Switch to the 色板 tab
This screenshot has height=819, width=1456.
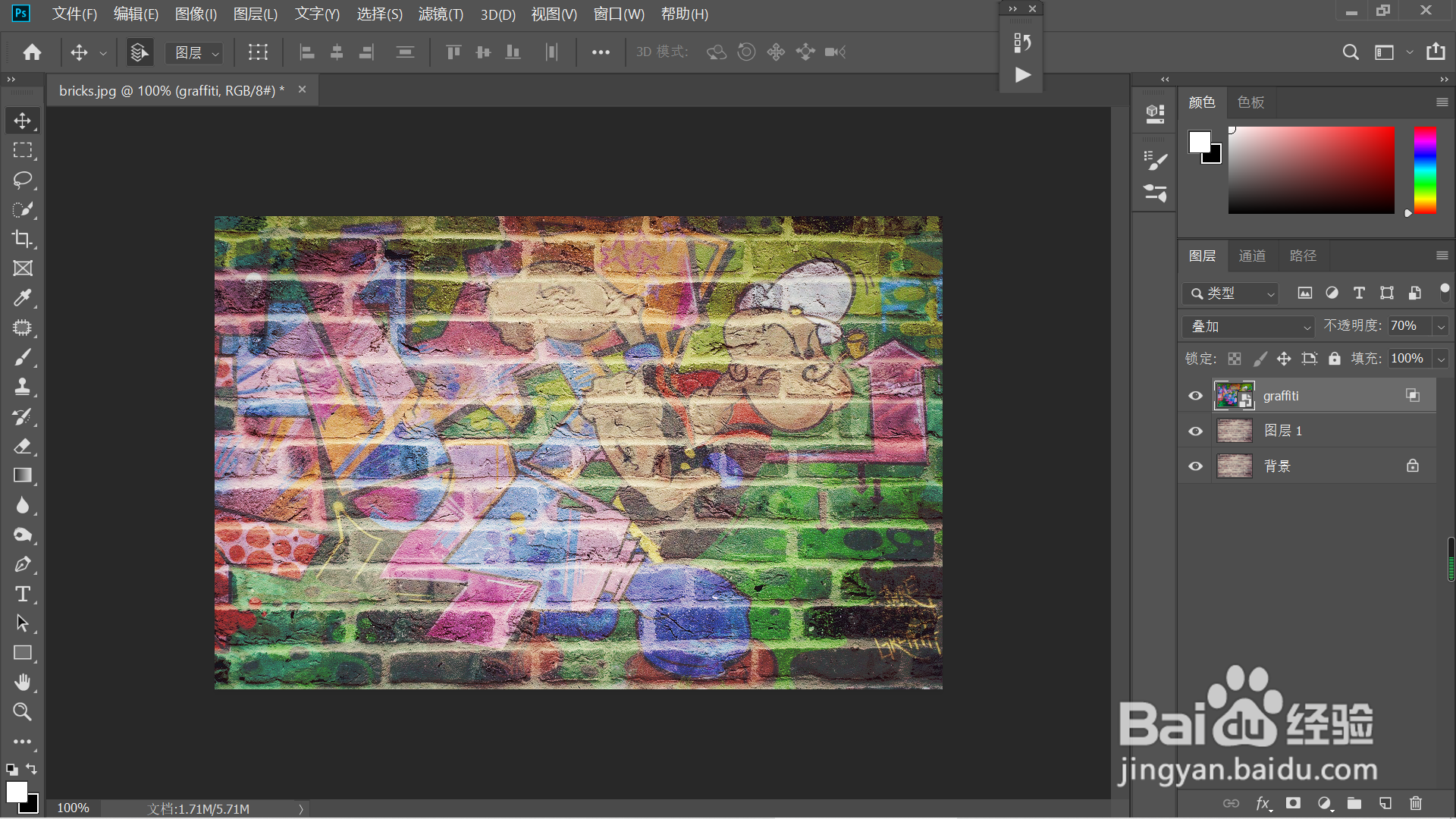(x=1250, y=102)
